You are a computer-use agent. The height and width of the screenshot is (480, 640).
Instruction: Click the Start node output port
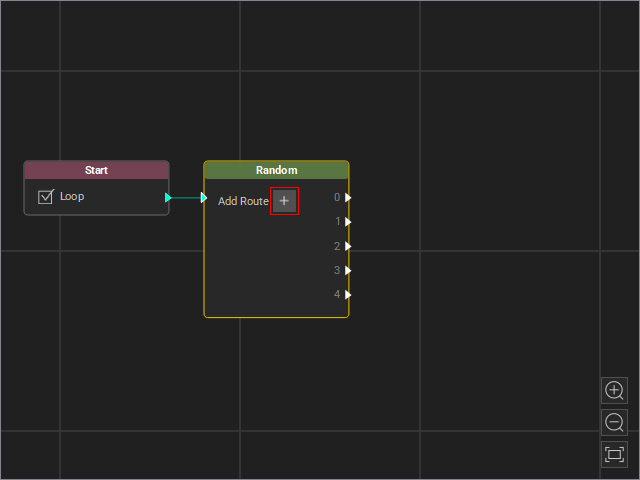click(168, 198)
